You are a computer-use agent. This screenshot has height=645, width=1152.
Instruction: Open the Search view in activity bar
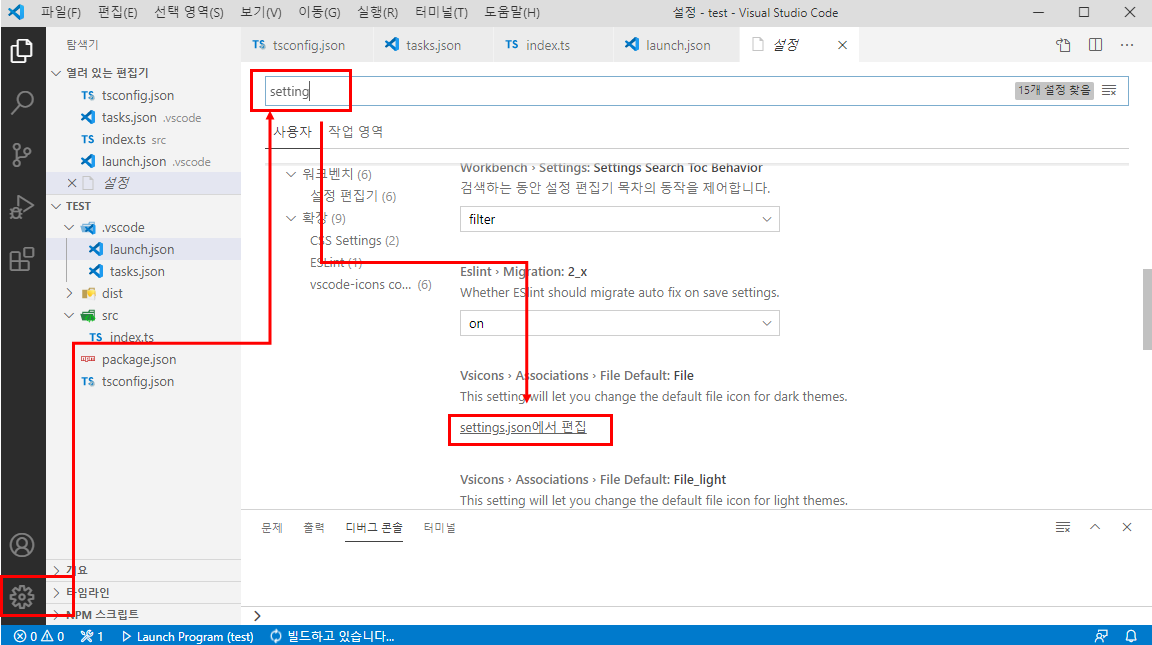click(x=22, y=102)
